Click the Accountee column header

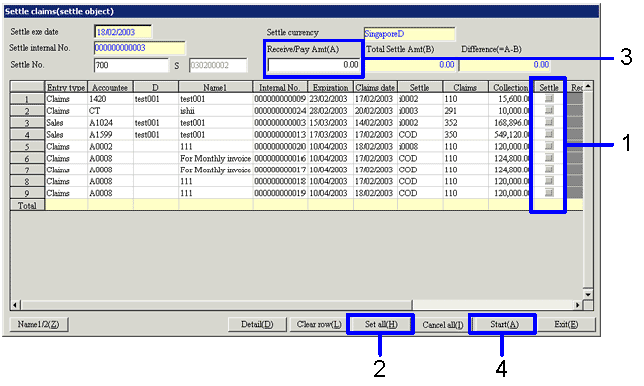(110, 87)
